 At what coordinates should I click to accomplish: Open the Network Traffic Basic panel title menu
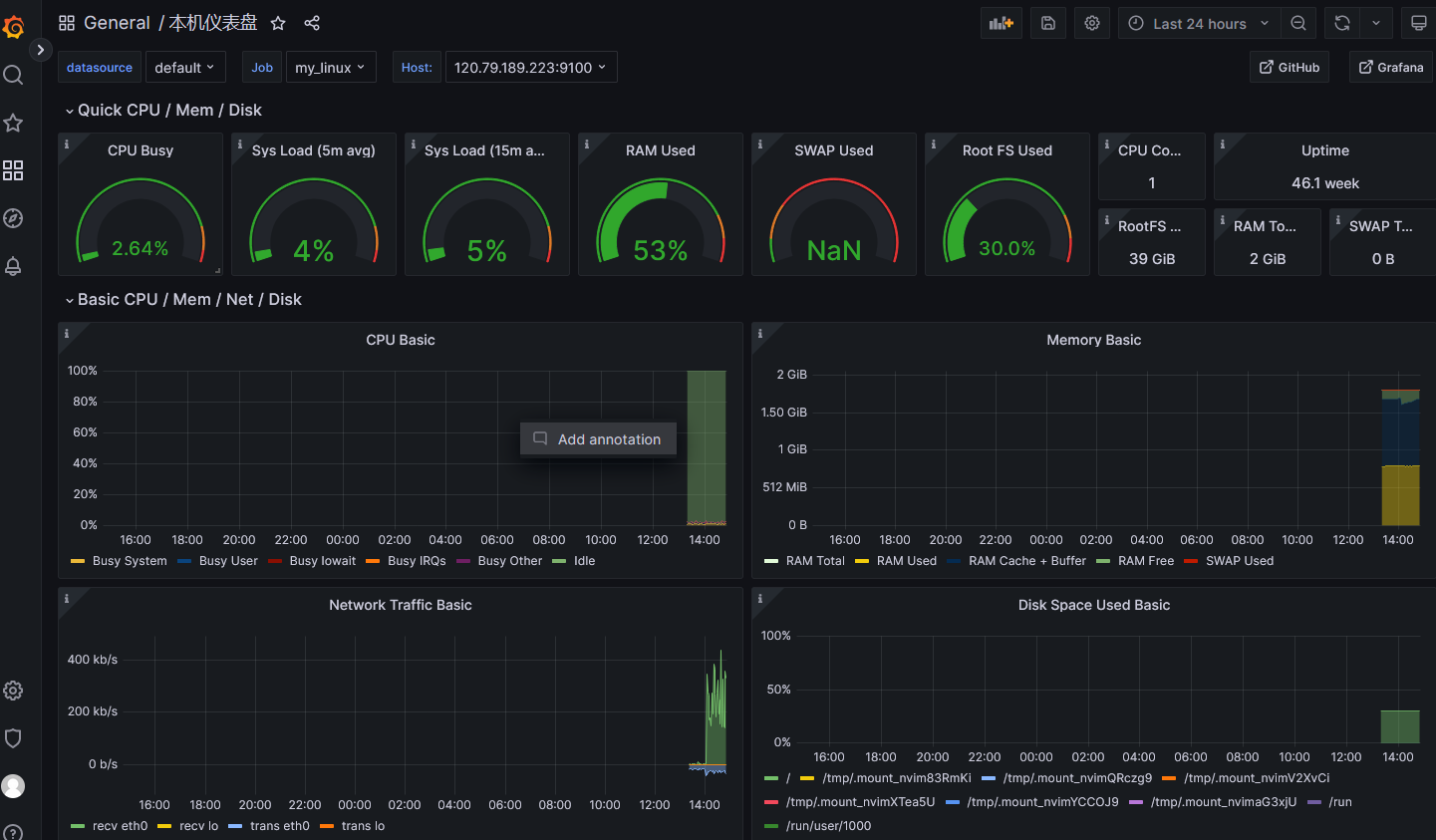401,605
